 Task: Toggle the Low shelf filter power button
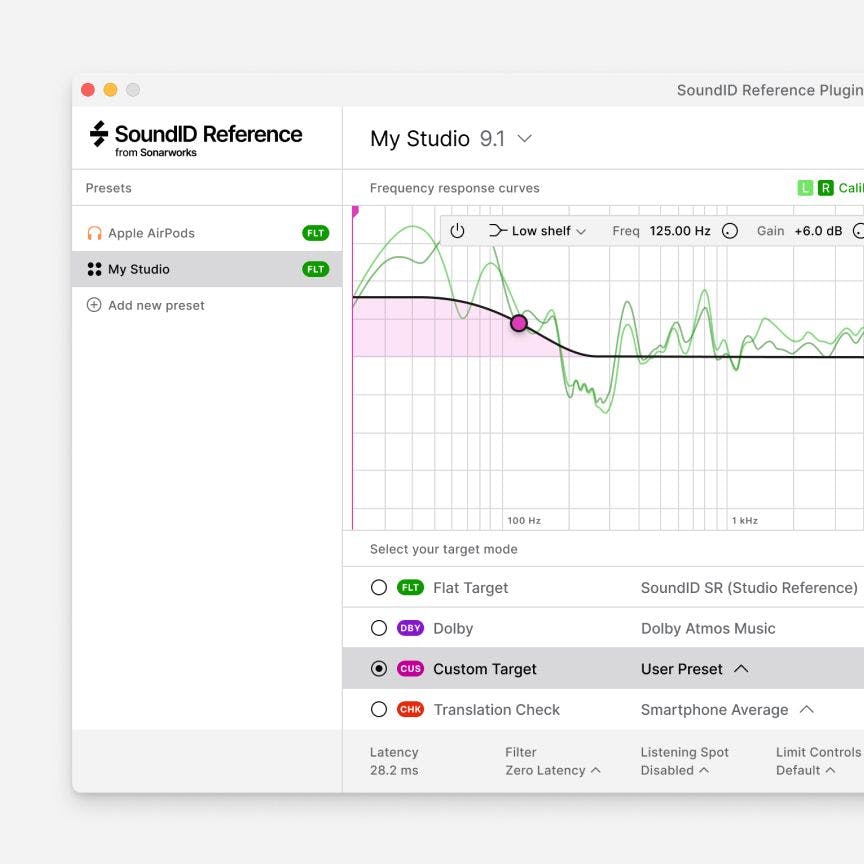(x=457, y=230)
